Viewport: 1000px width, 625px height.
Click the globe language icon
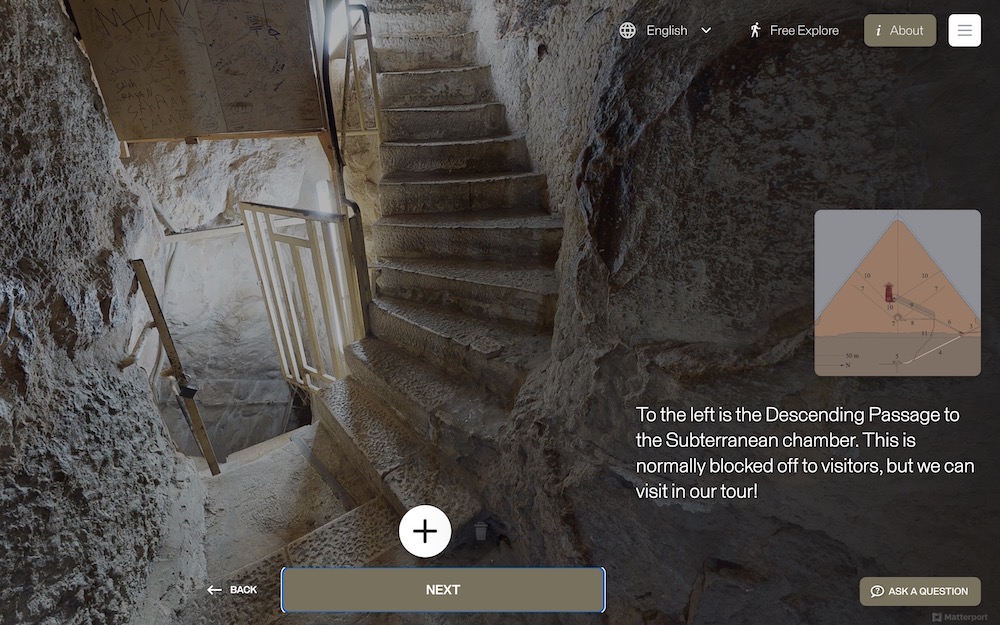[628, 30]
